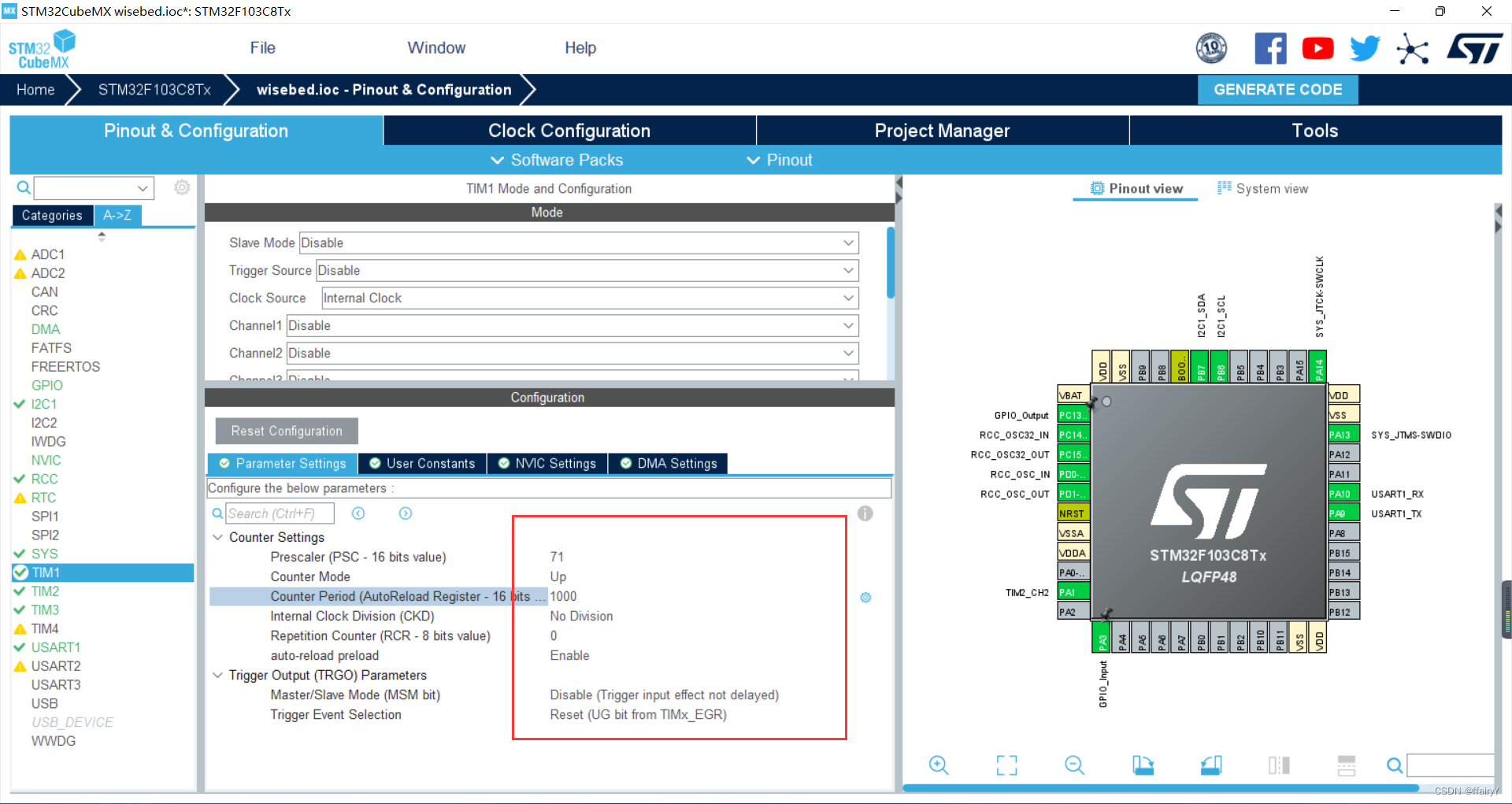This screenshot has height=804, width=1512.
Task: Click the PA3 GPIO_Input pin
Action: tap(1102, 638)
